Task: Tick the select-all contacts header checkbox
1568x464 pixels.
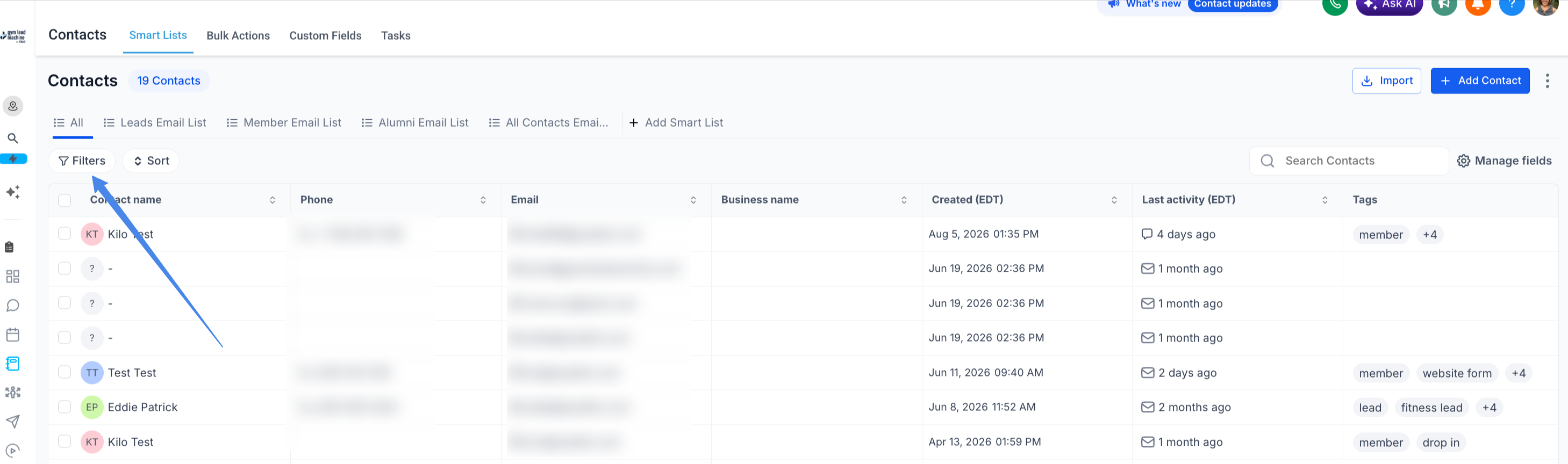Action: pos(65,200)
